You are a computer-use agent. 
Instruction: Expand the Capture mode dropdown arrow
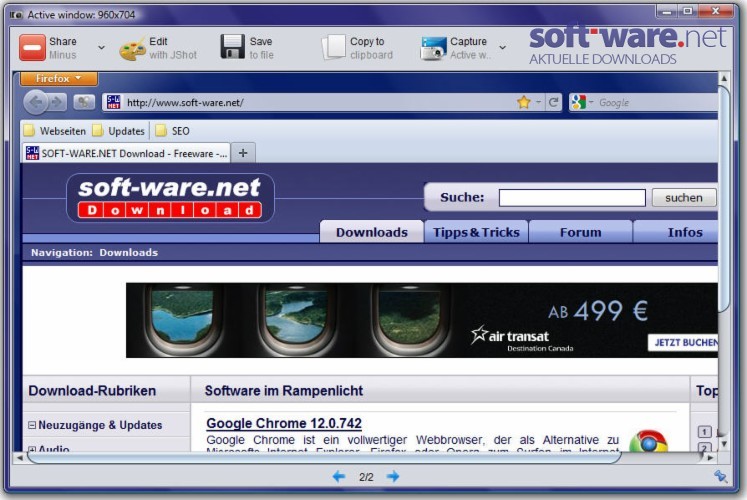[x=502, y=48]
